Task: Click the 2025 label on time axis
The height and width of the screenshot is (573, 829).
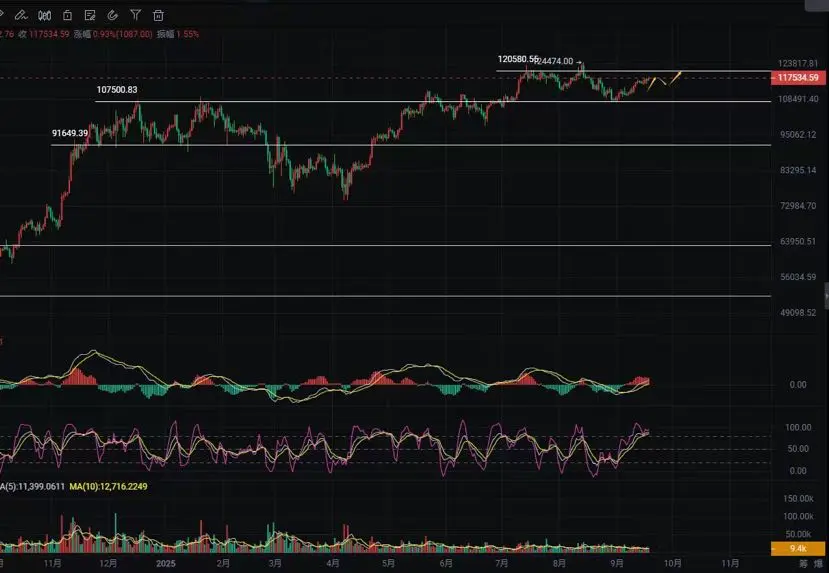Action: pos(165,563)
